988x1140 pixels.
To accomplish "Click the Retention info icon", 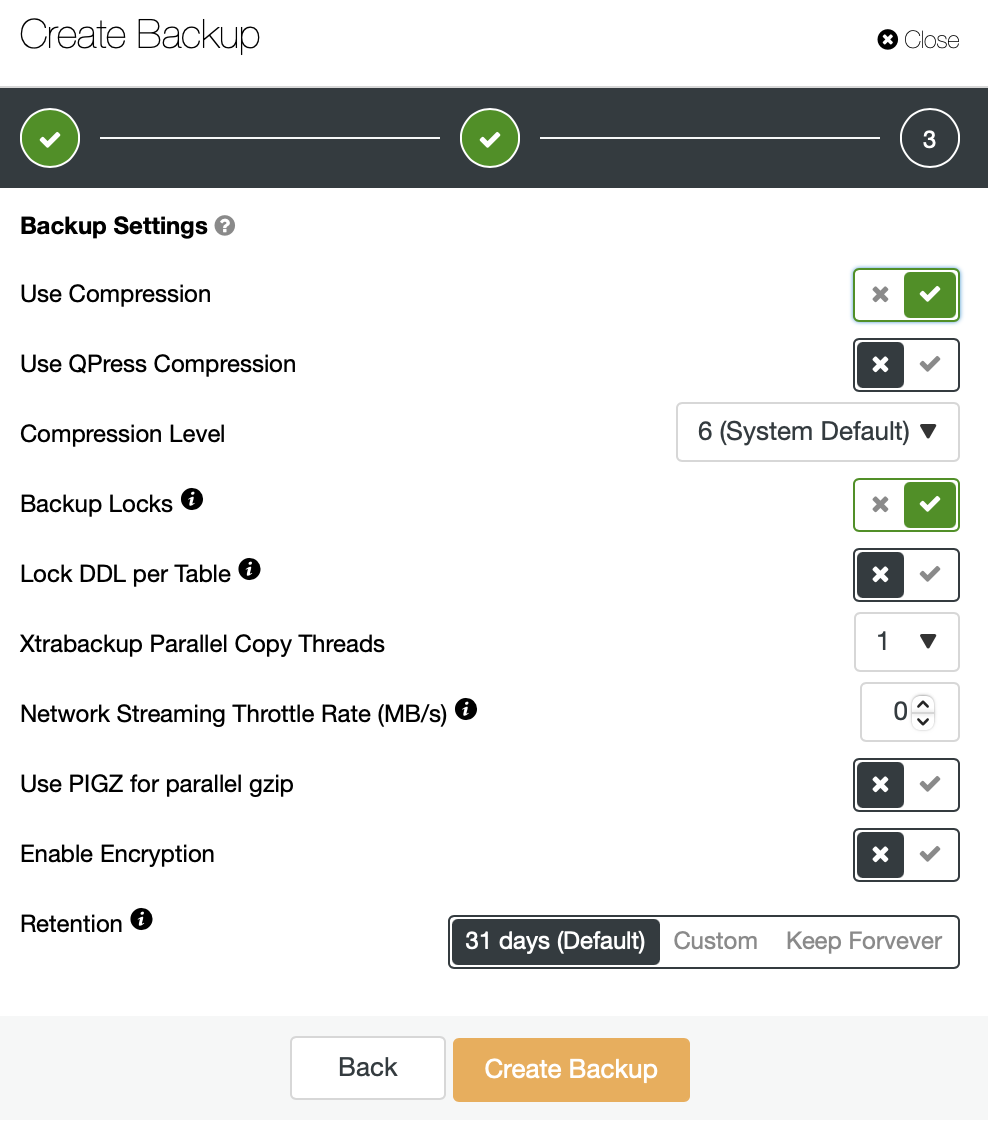I will 142,919.
